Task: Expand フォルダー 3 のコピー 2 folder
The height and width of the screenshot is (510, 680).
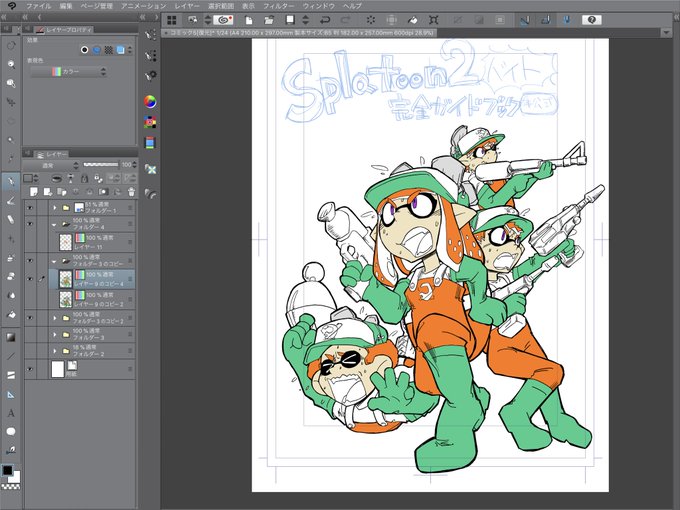Action: pyautogui.click(x=55, y=318)
